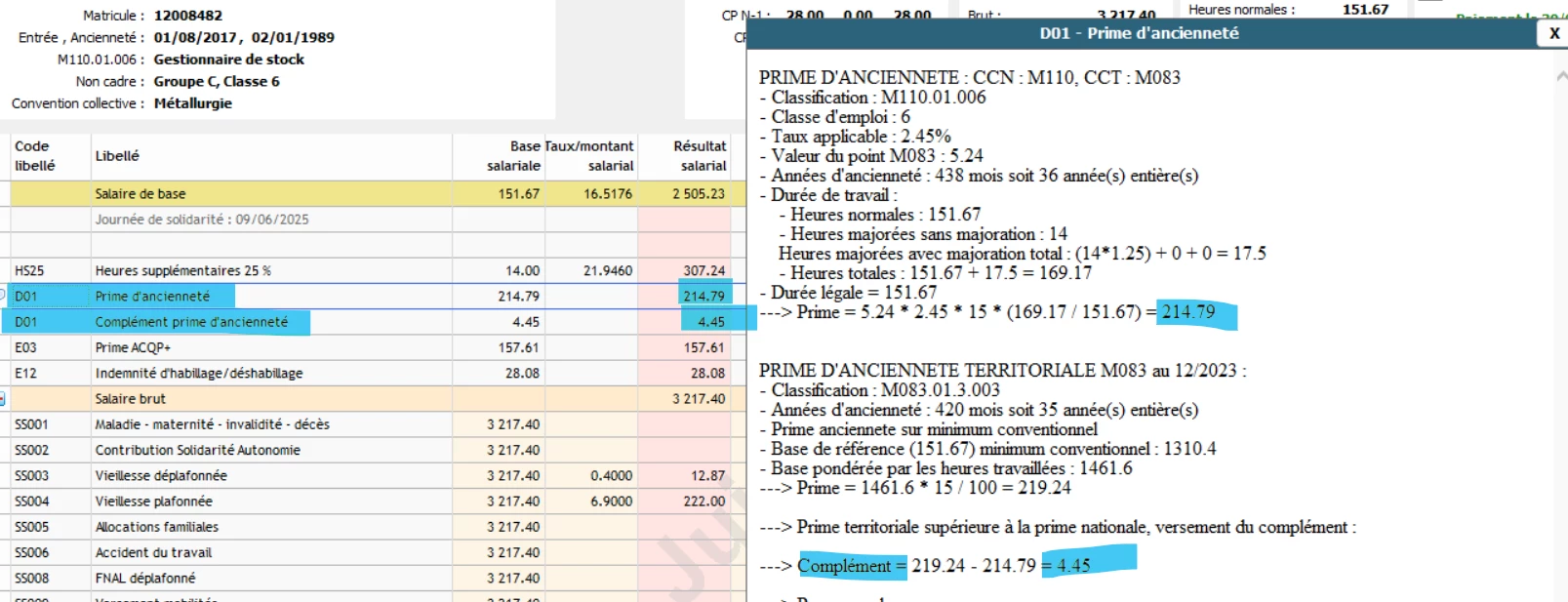This screenshot has width=1568, height=602.
Task: Select the popup title D01 - Prime d'ancienneté
Action: tap(1139, 33)
